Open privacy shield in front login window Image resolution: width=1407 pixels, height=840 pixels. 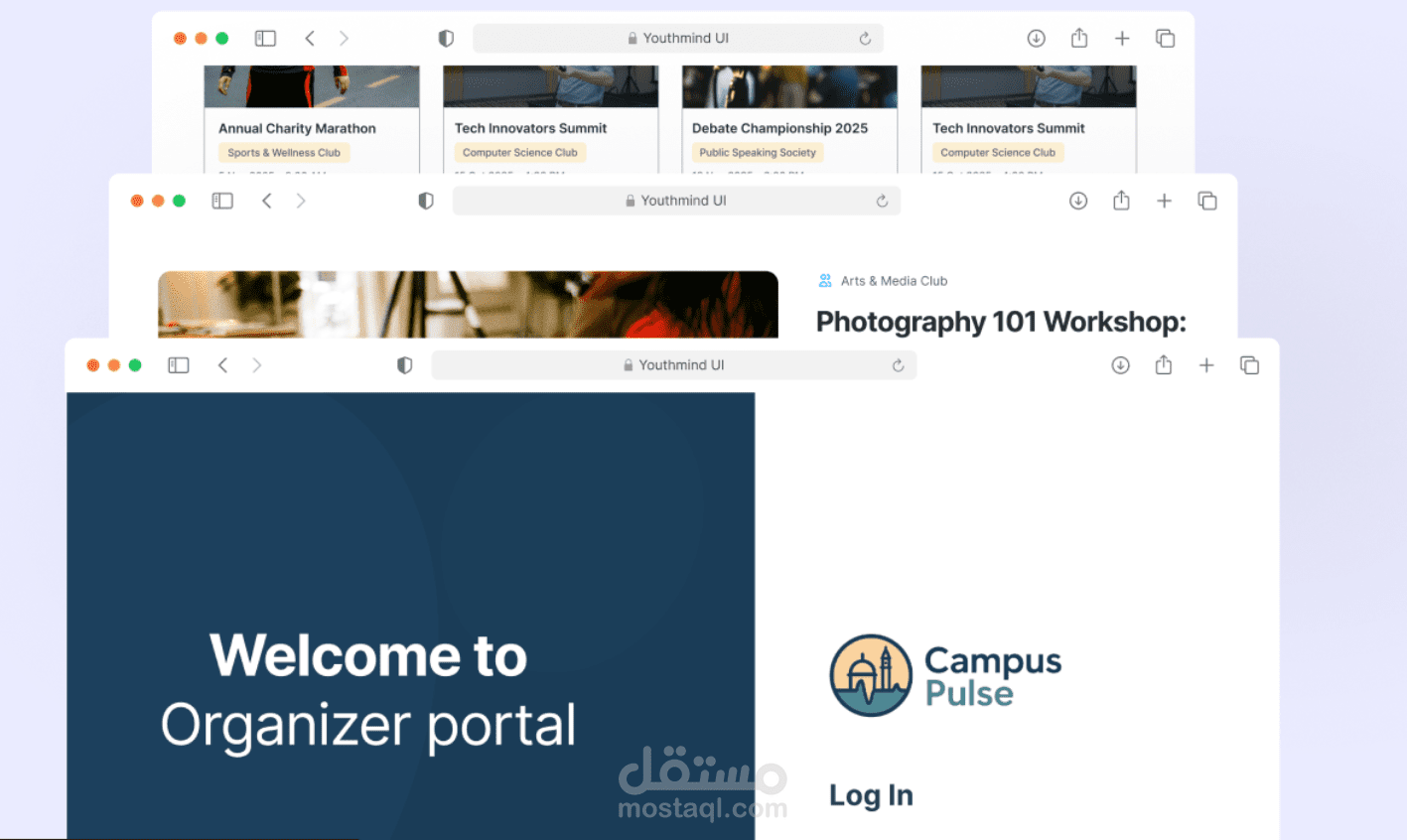404,365
